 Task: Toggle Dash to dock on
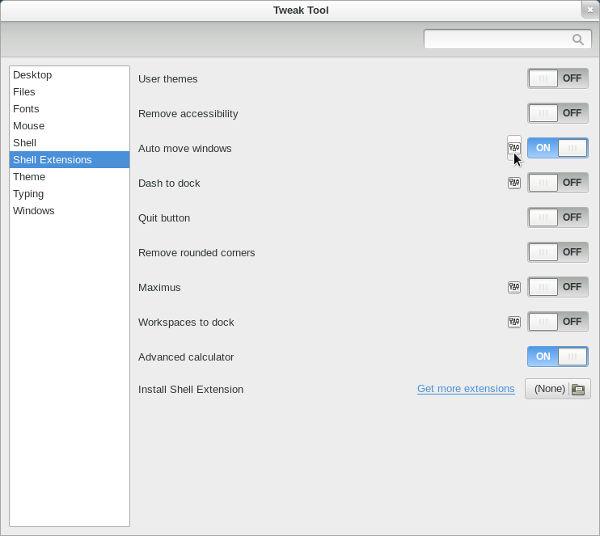(x=558, y=183)
